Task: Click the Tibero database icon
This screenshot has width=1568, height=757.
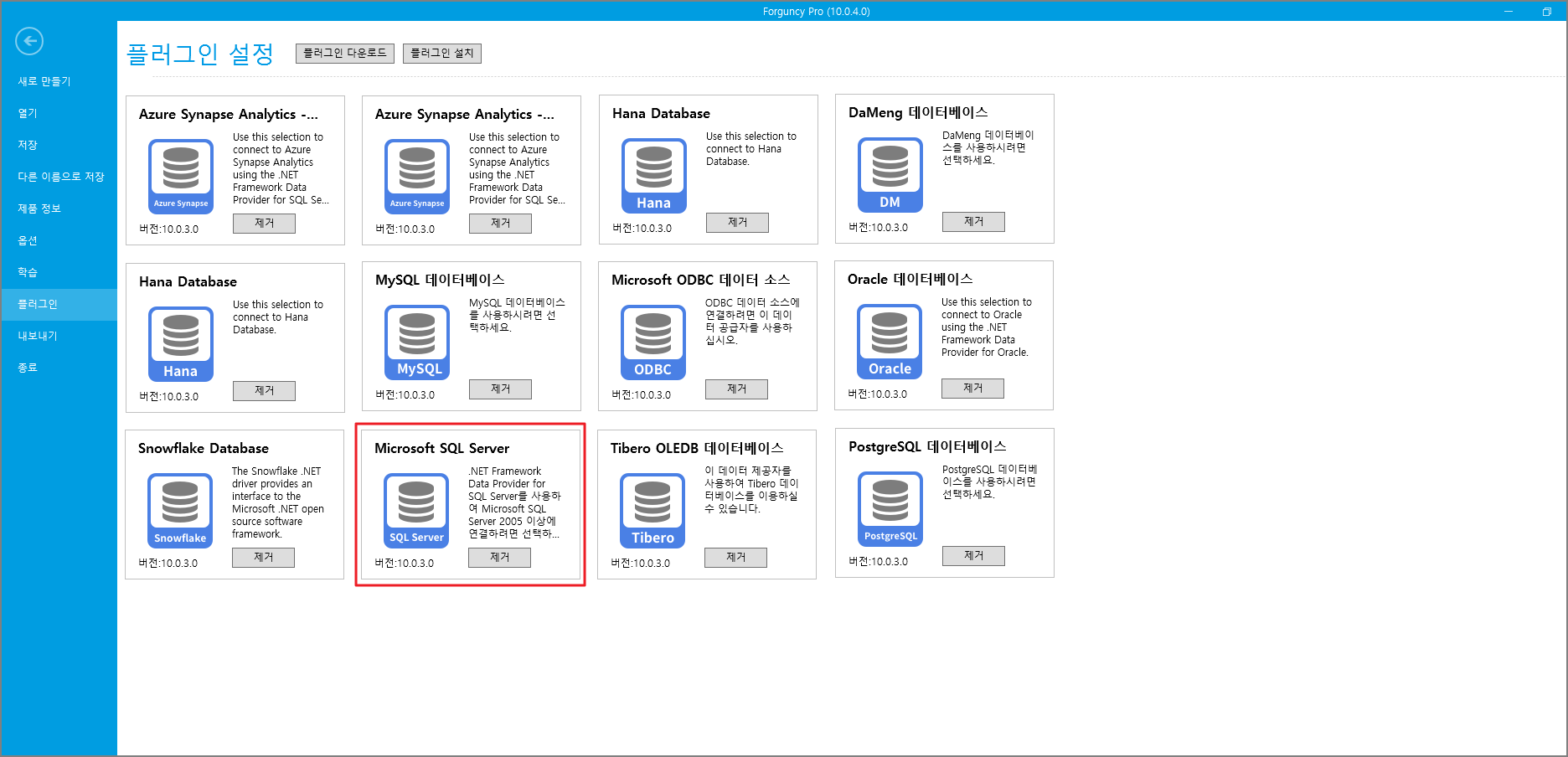Action: (x=652, y=511)
